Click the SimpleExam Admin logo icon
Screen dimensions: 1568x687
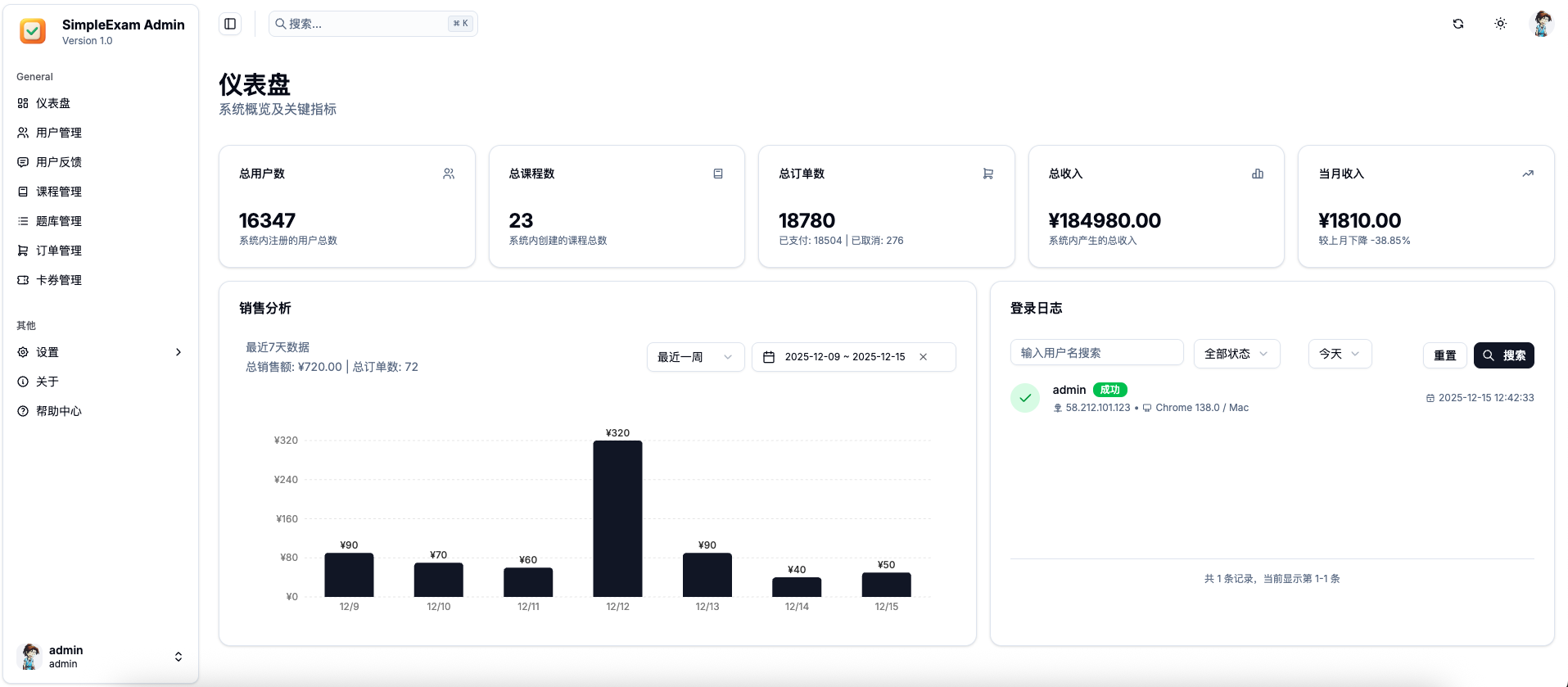pos(33,31)
